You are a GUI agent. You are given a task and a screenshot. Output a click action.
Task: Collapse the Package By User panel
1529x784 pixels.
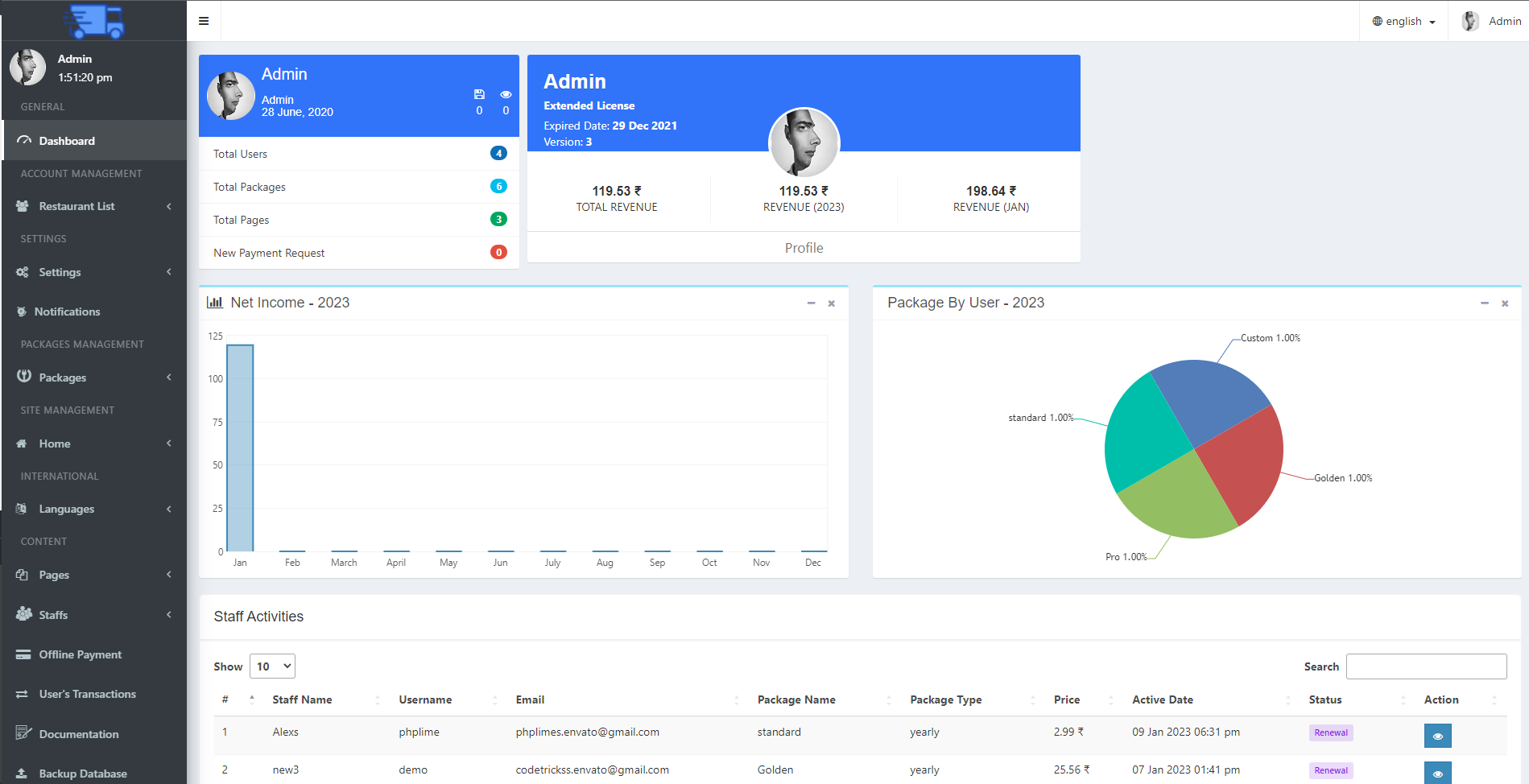(x=1484, y=303)
